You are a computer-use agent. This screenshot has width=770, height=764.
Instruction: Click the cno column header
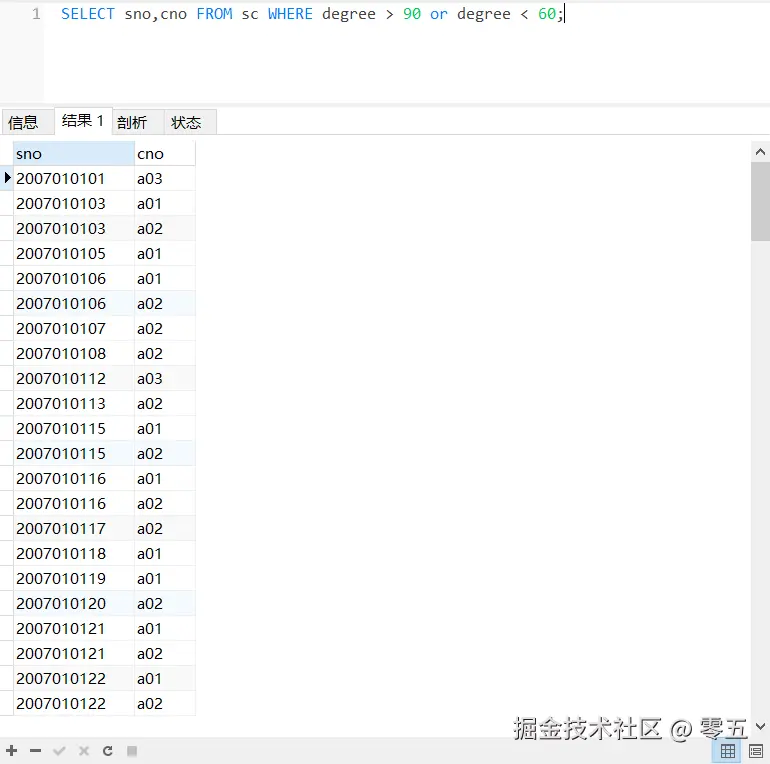[165, 154]
